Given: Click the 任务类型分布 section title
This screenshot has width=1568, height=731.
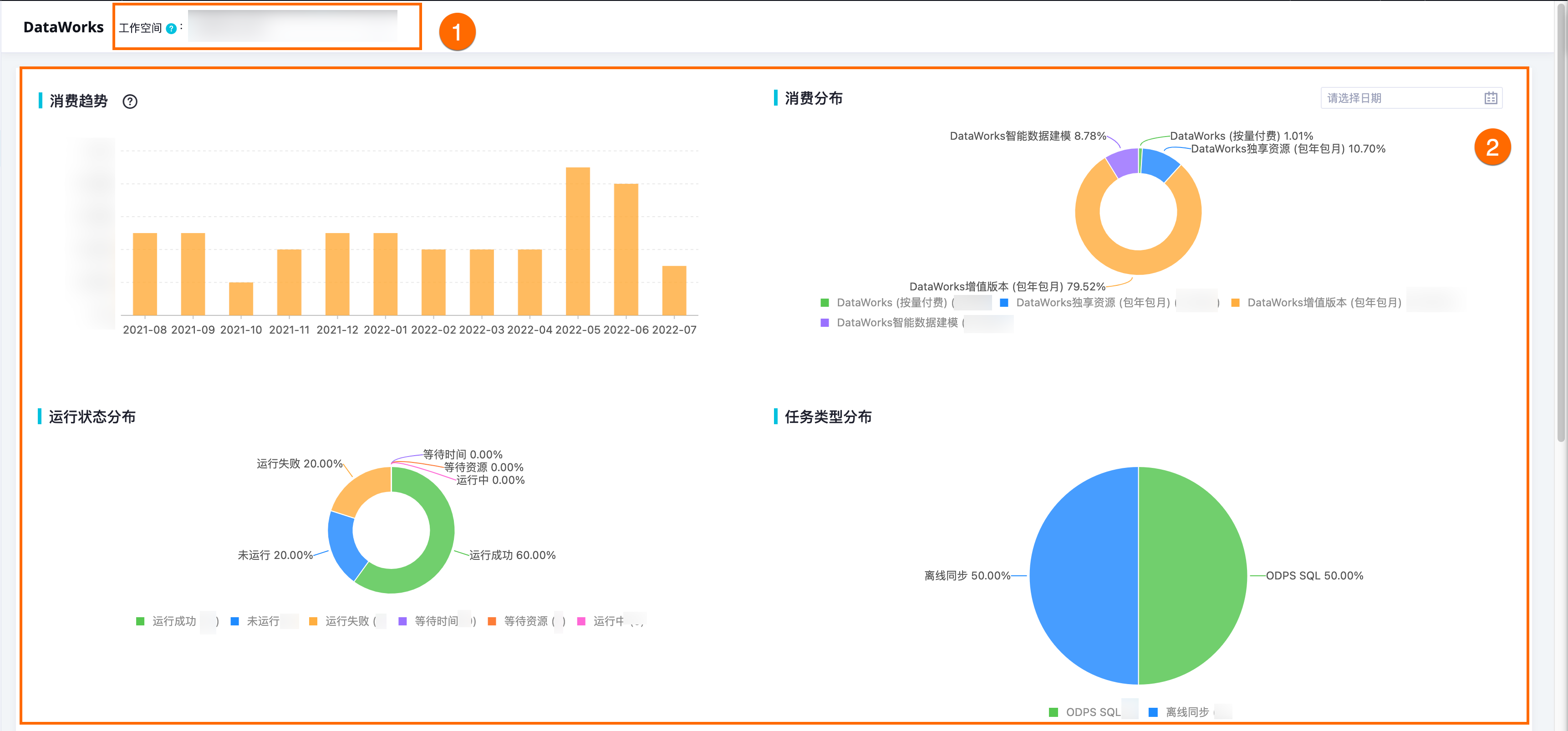Looking at the screenshot, I should coord(828,417).
